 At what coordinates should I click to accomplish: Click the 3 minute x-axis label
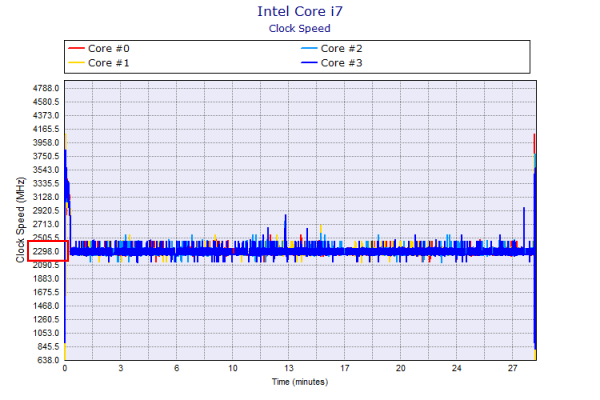(x=121, y=369)
